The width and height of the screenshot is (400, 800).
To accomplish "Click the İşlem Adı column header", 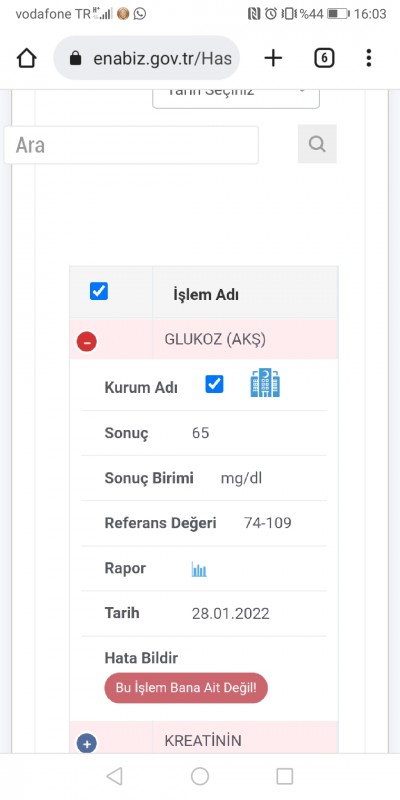I will [x=206, y=294].
